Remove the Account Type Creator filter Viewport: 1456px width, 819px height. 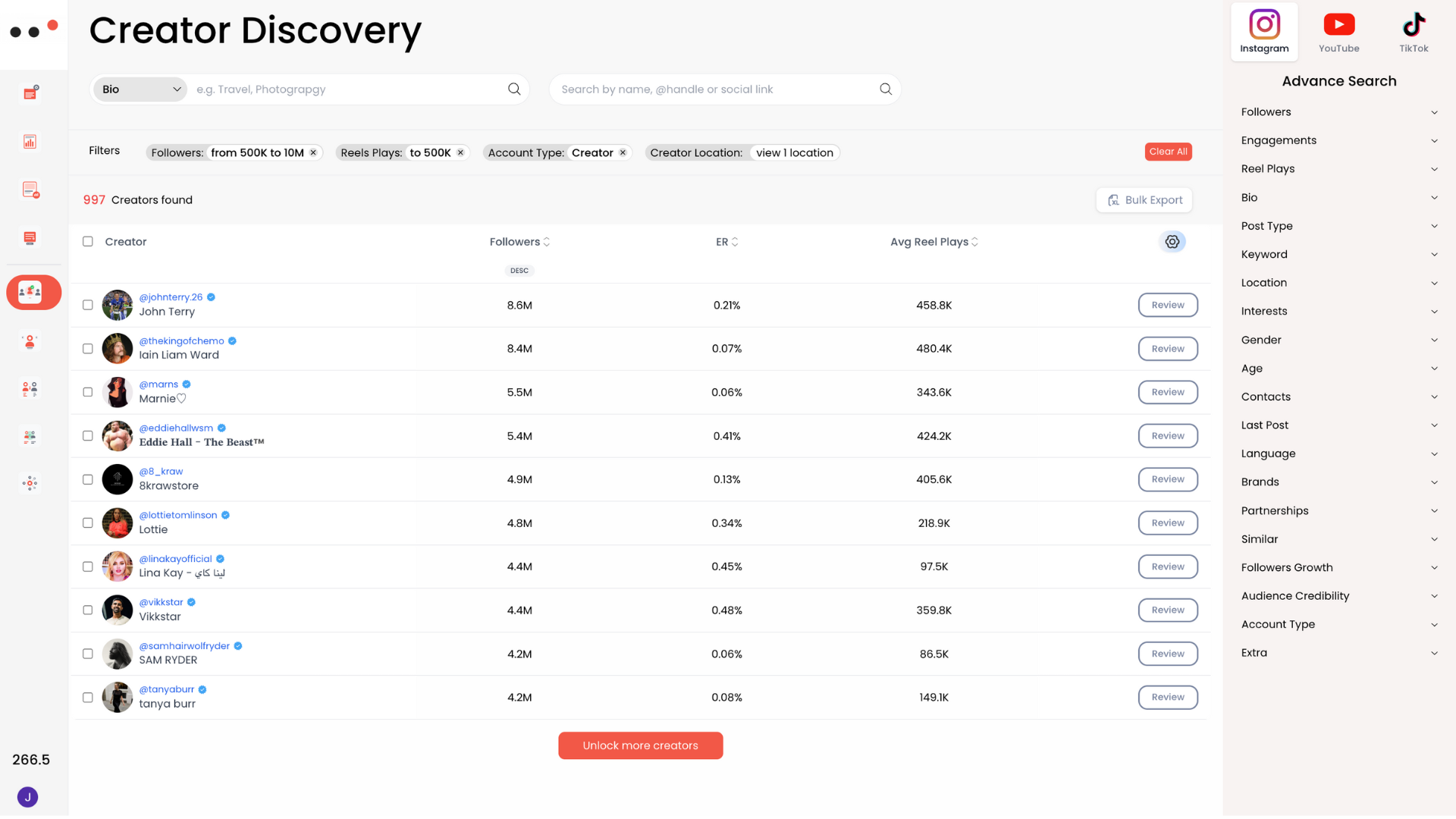click(623, 152)
